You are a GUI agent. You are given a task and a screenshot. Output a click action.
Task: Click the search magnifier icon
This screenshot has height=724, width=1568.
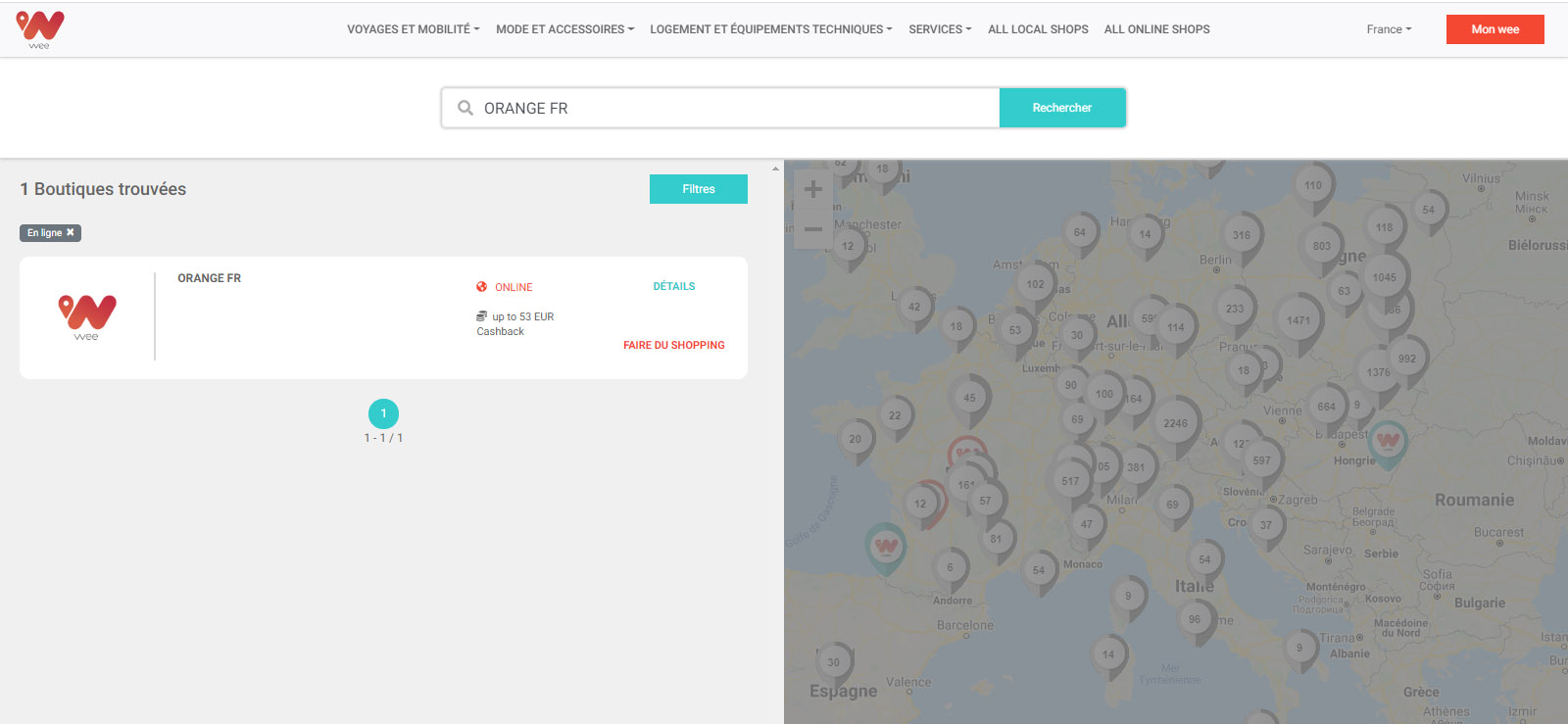click(465, 108)
